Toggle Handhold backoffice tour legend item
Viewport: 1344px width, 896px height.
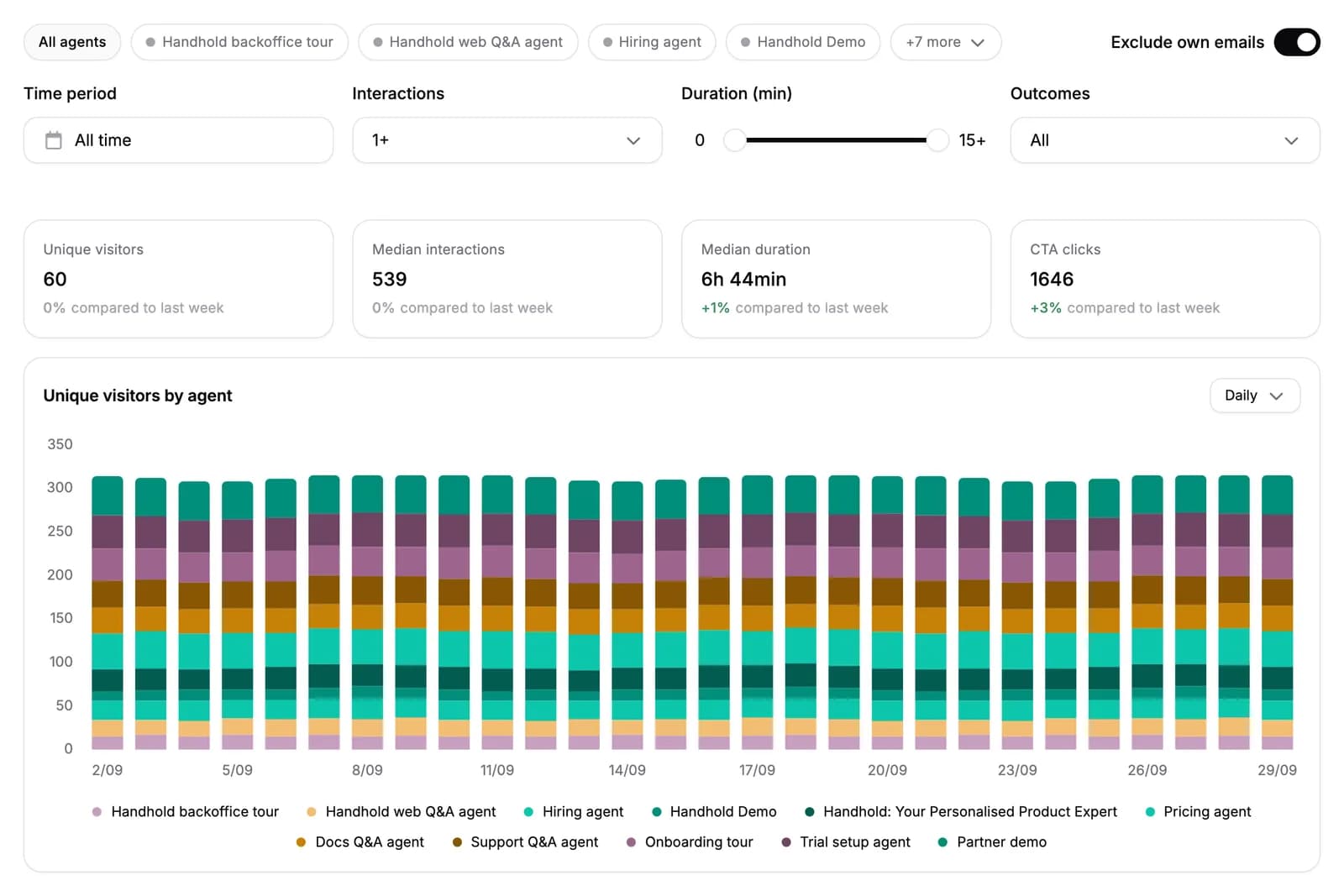pos(186,812)
